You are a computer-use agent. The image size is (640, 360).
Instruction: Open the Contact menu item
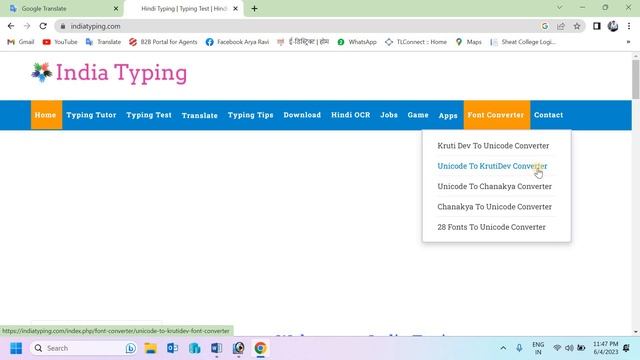tap(549, 115)
